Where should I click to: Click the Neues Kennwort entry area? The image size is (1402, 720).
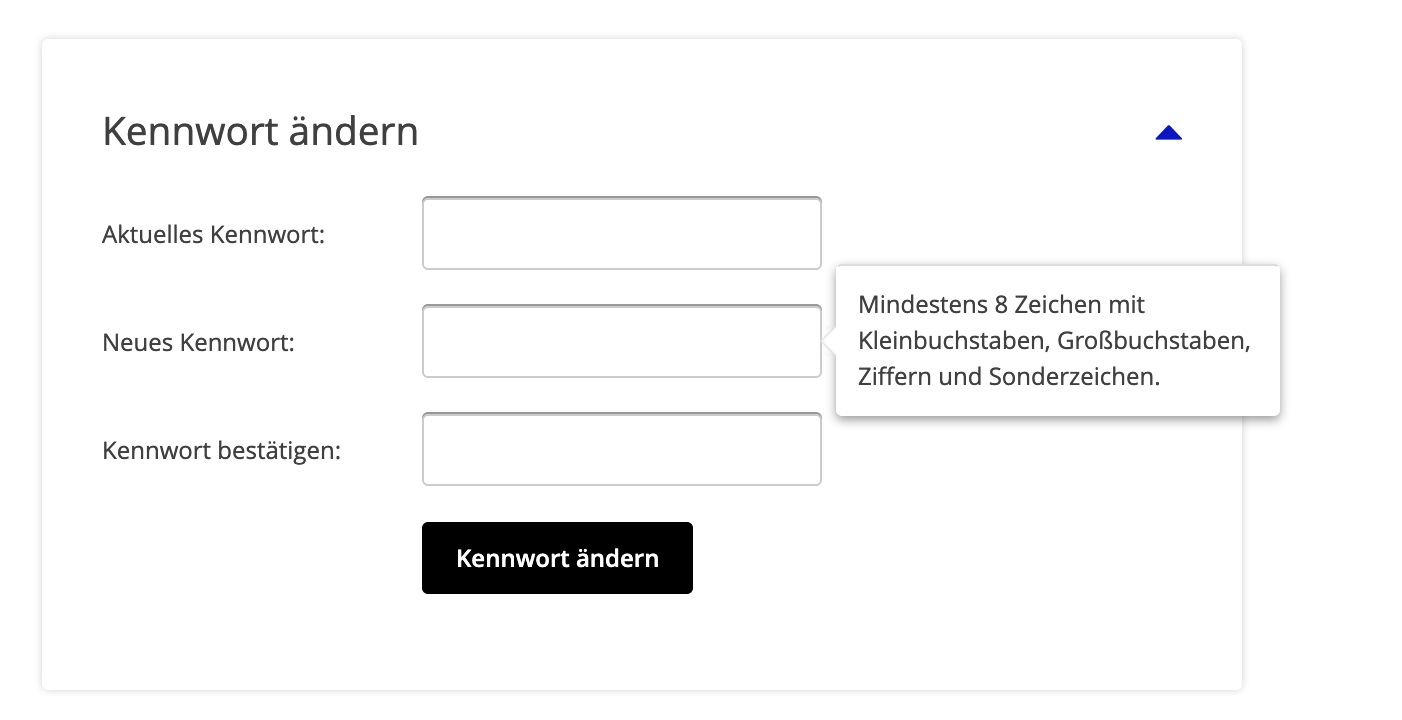(621, 341)
